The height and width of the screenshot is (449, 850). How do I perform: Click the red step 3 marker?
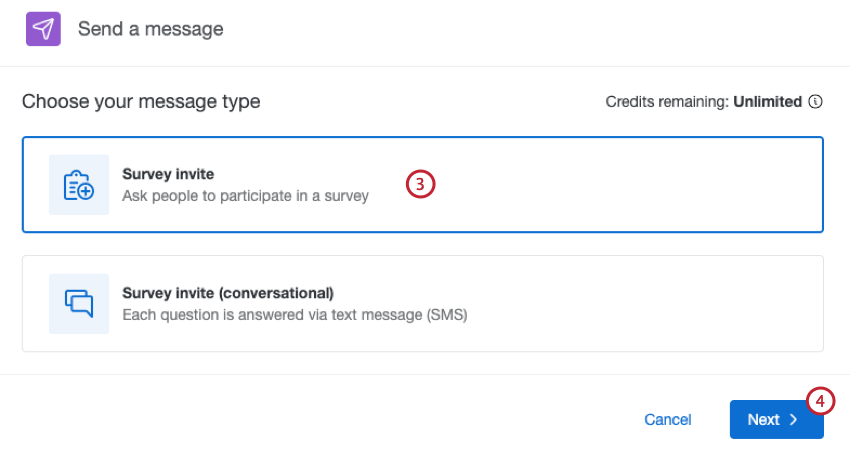[421, 184]
